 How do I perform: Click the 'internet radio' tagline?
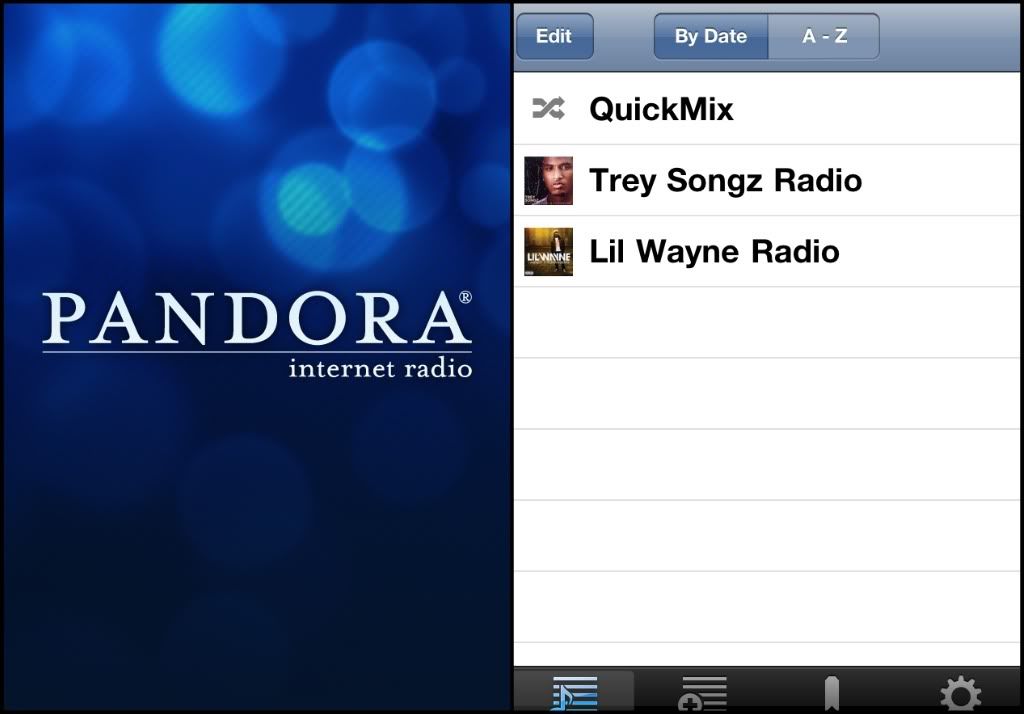(x=380, y=368)
